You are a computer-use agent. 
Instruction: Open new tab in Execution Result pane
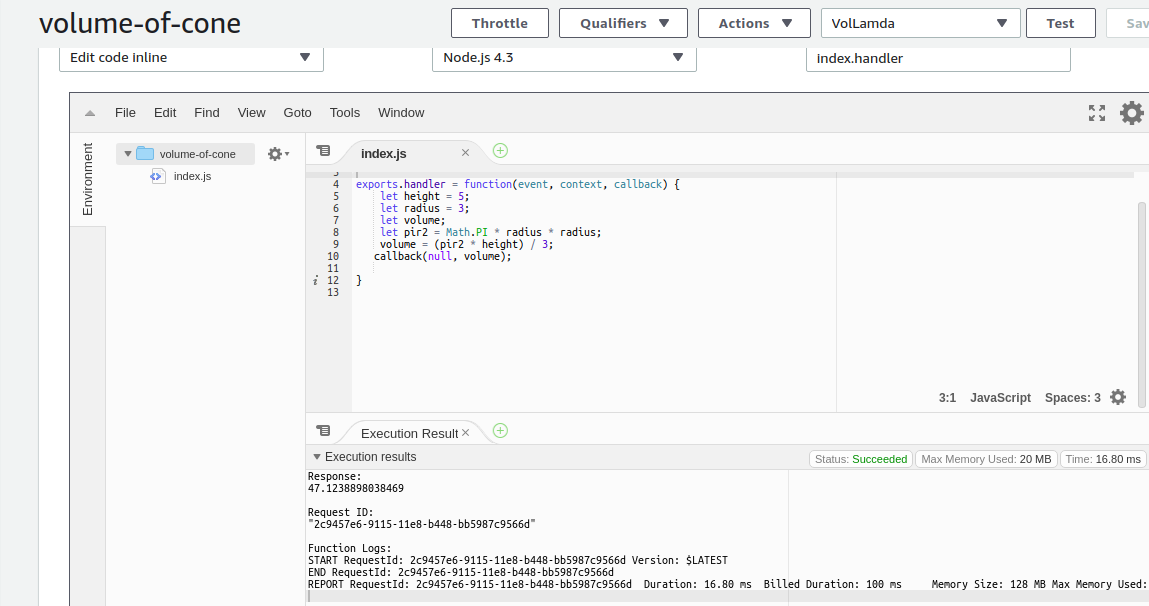(500, 431)
